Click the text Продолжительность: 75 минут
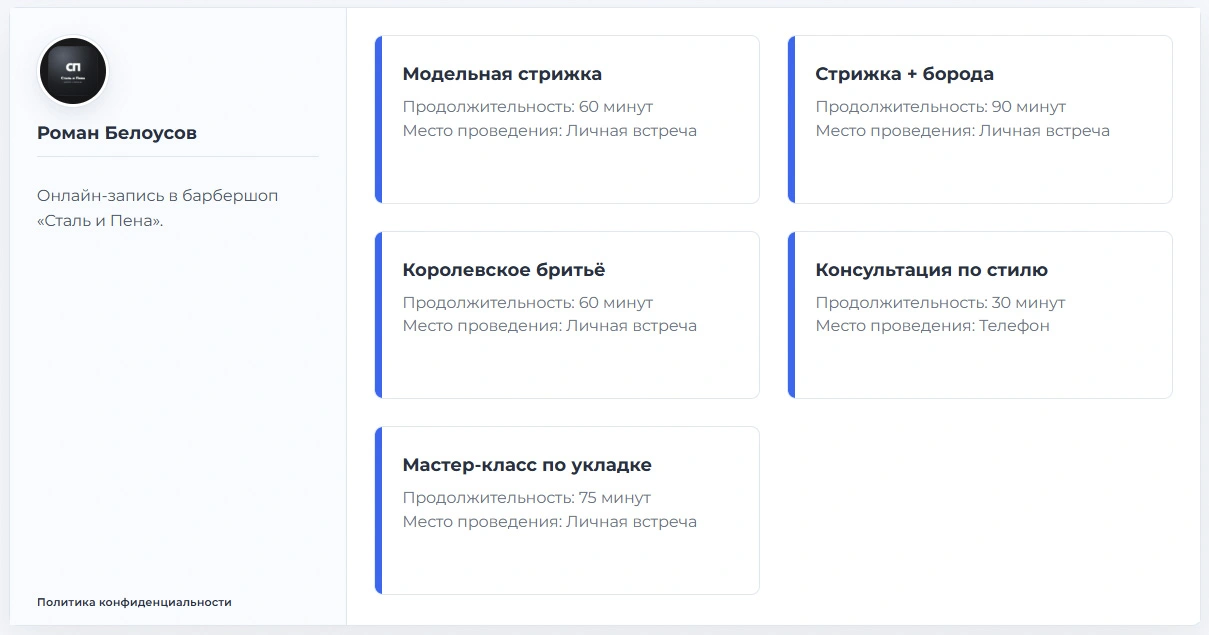The image size is (1209, 635). click(x=527, y=498)
